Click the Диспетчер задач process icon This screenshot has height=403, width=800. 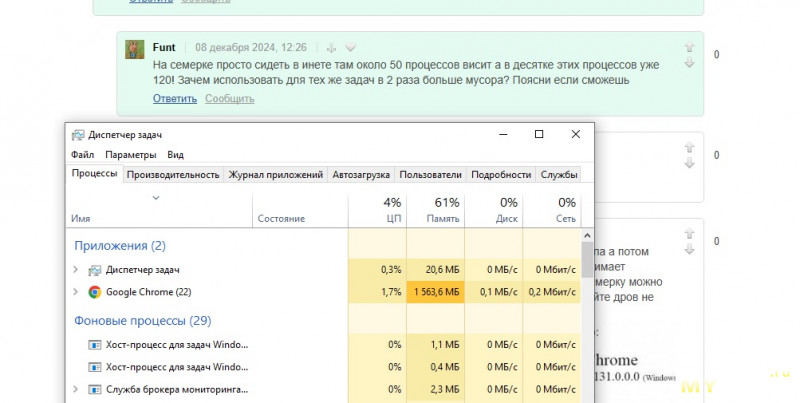pyautogui.click(x=94, y=270)
